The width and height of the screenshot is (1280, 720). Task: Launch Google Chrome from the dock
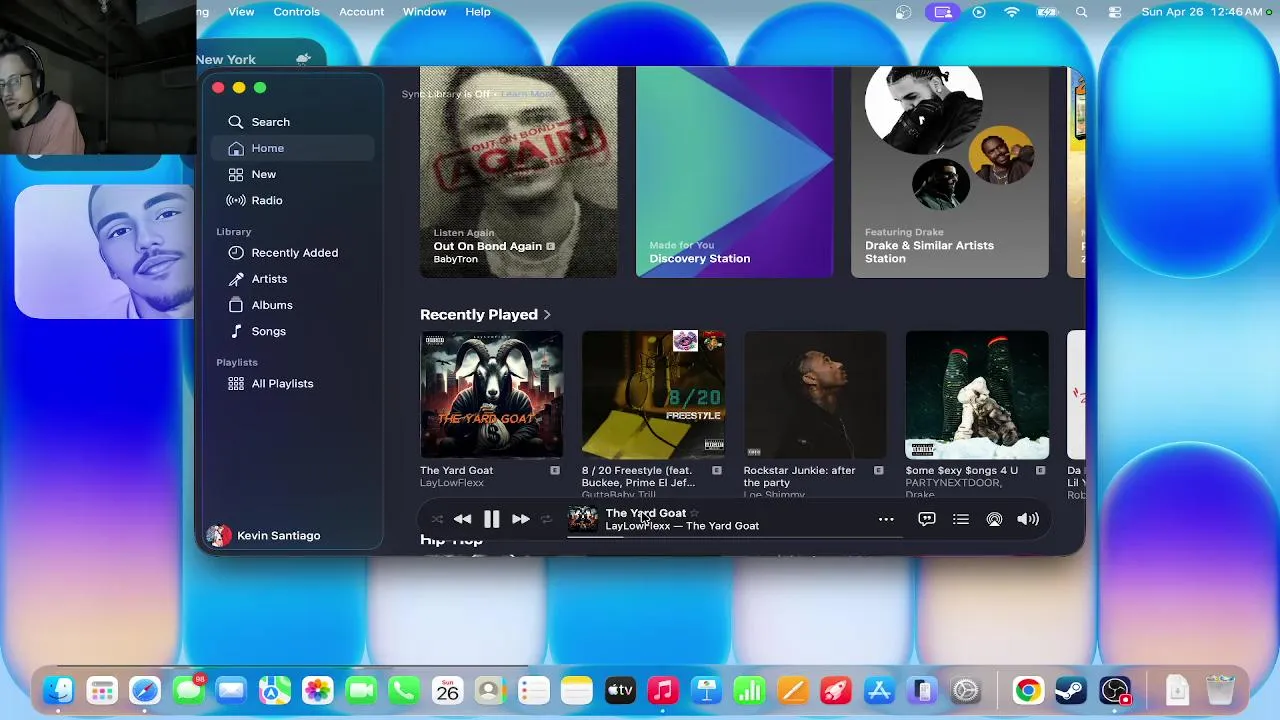click(1027, 691)
